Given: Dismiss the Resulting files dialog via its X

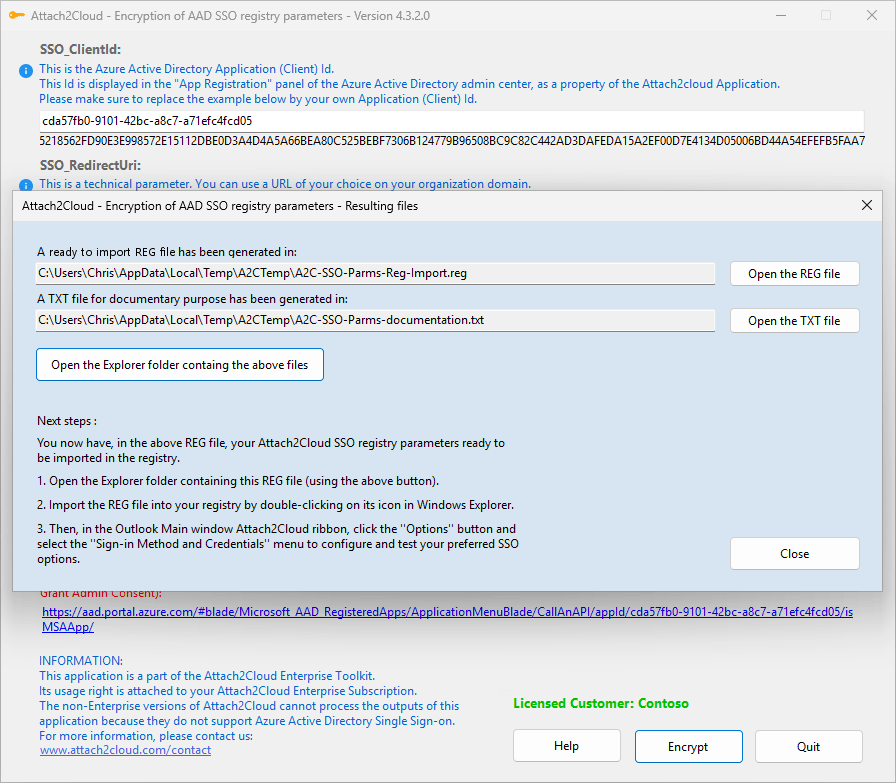Looking at the screenshot, I should coord(867,205).
